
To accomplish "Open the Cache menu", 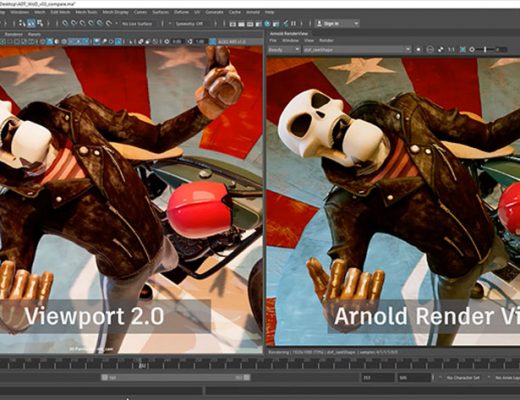I will [235, 12].
